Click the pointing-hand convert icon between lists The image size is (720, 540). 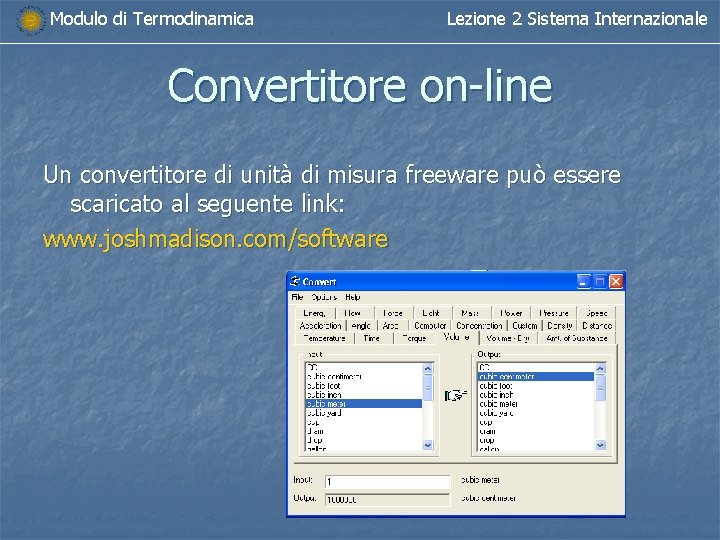[x=456, y=395]
